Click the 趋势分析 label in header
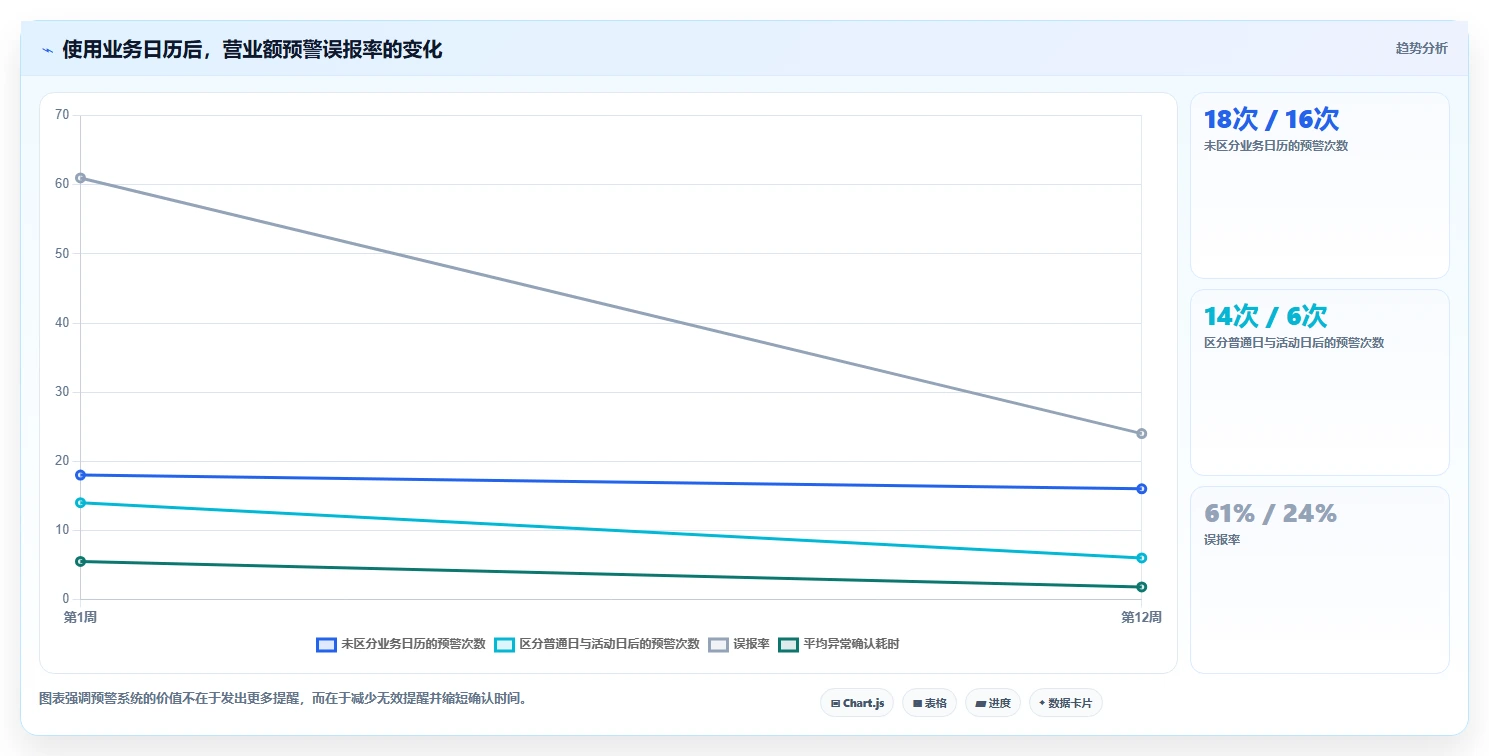Viewport: 1489px width, 756px height. pyautogui.click(x=1421, y=48)
